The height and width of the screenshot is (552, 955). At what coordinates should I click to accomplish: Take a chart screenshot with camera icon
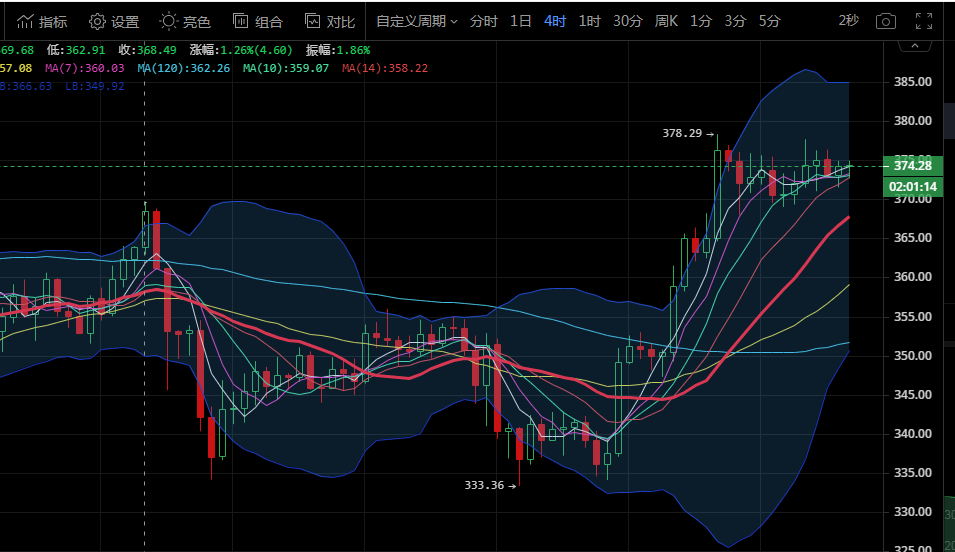pyautogui.click(x=885, y=21)
